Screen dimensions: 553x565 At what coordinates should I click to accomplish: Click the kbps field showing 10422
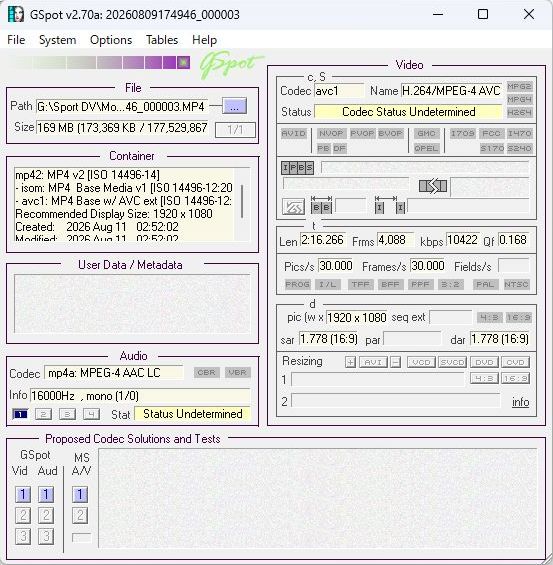(462, 240)
